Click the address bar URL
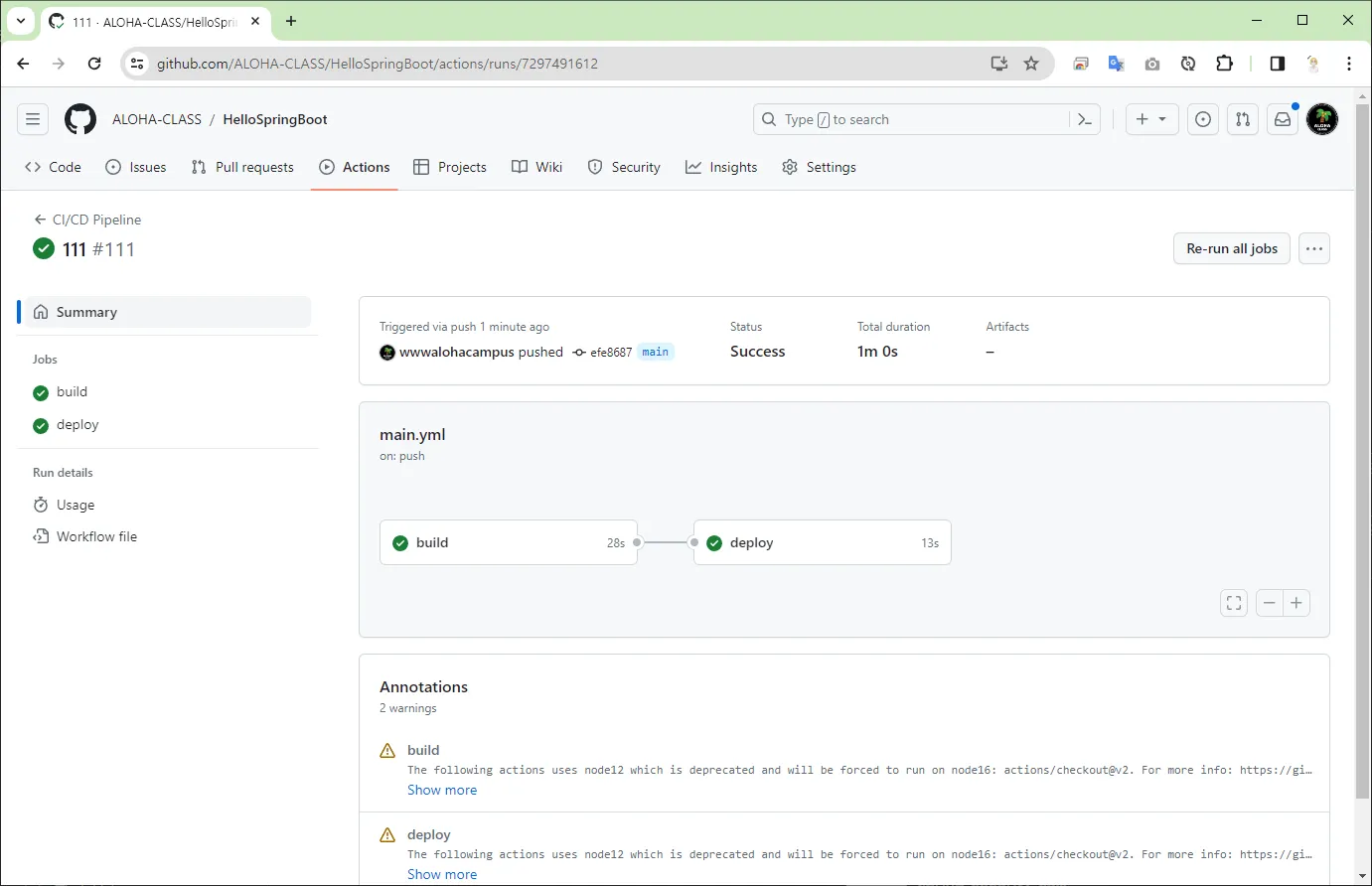This screenshot has width=1372, height=886. 378,64
